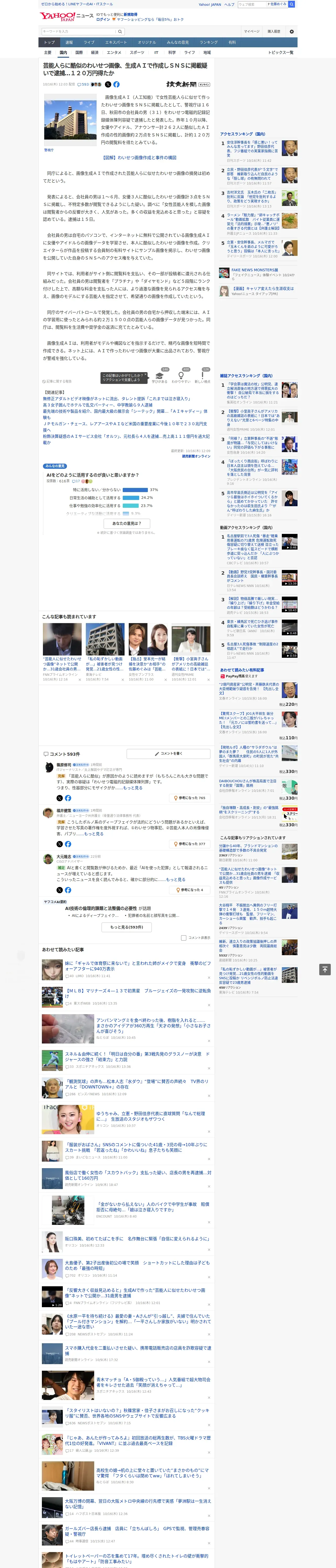Open the 無修正アダルトビデオ映像 related article link
The image size is (336, 1568).
click(116, 399)
